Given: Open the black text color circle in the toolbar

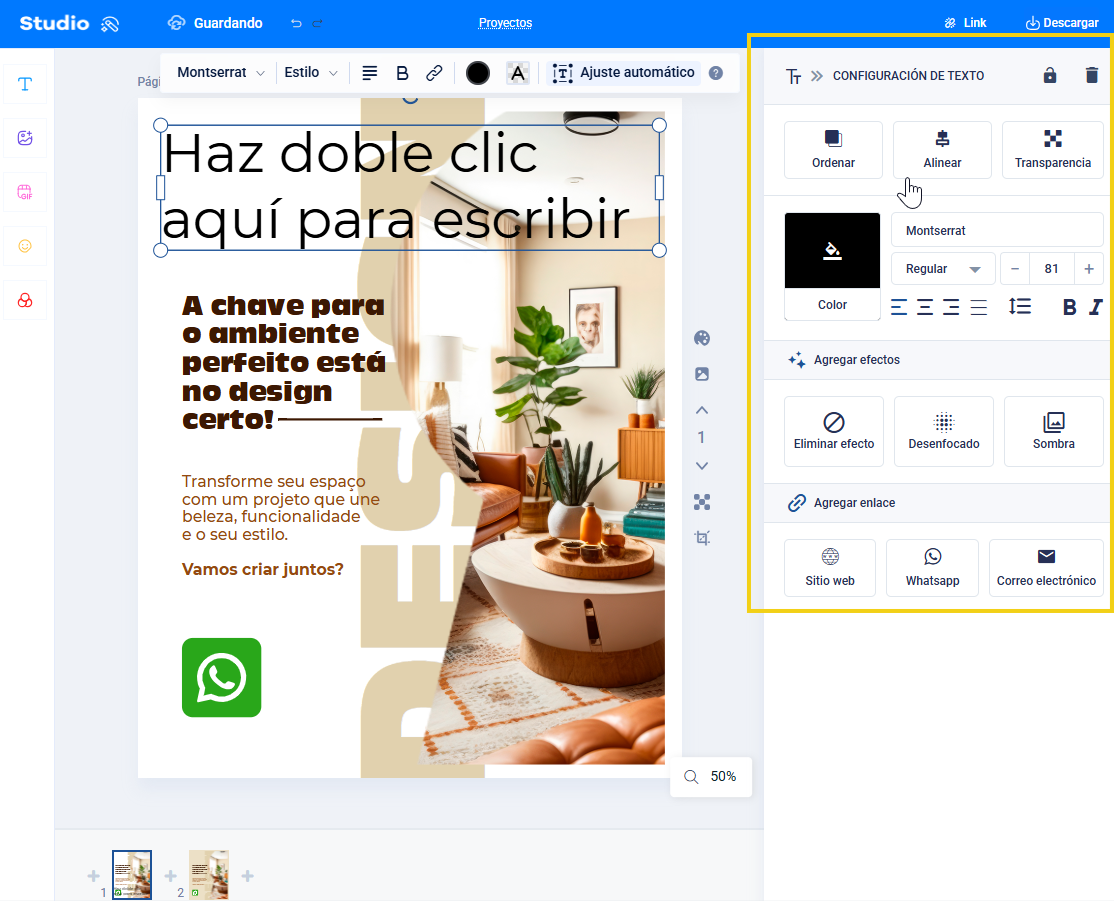Looking at the screenshot, I should coord(477,72).
